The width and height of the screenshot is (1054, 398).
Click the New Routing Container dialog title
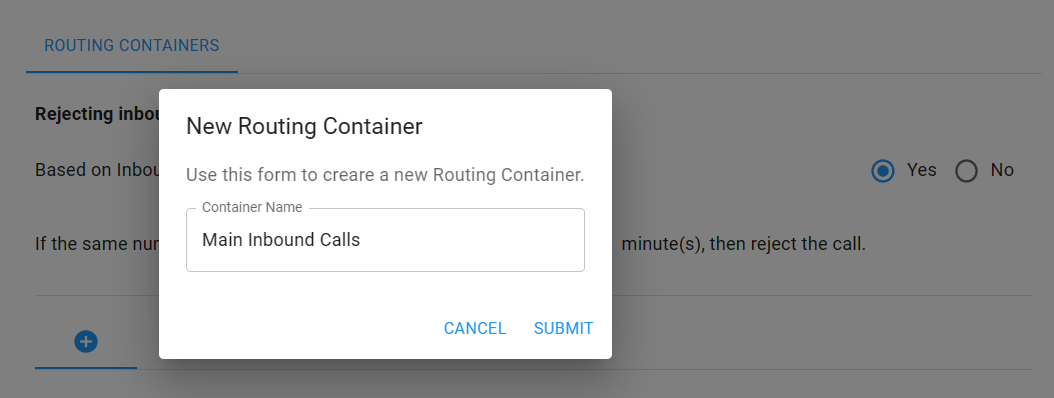(x=304, y=126)
